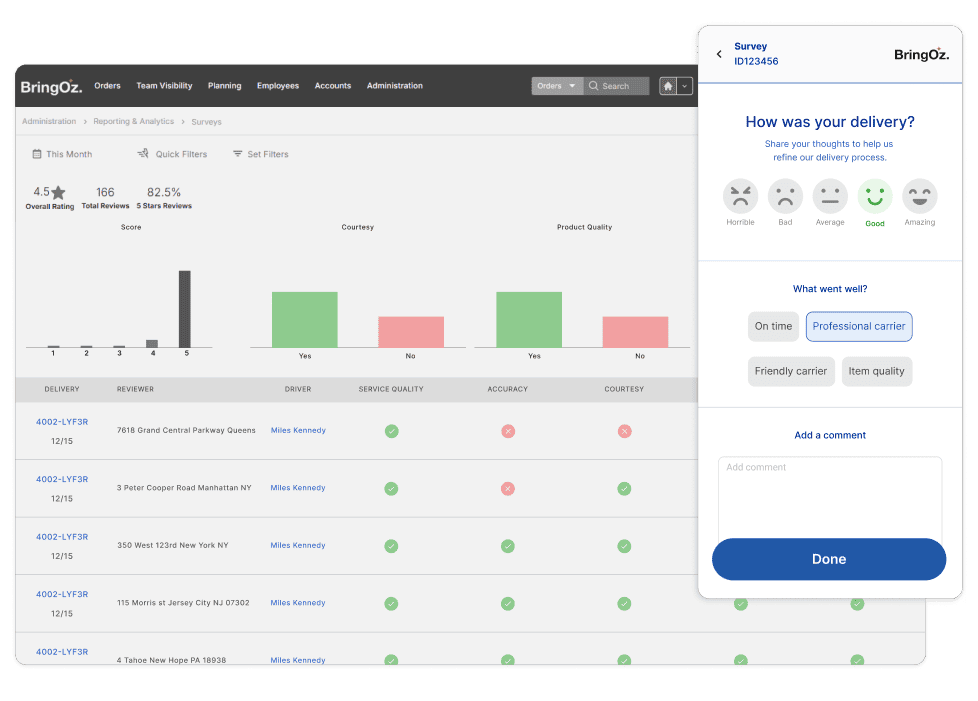
Task: Open delivery 4002-LYF3R for 350 West 123rd
Action: point(62,536)
